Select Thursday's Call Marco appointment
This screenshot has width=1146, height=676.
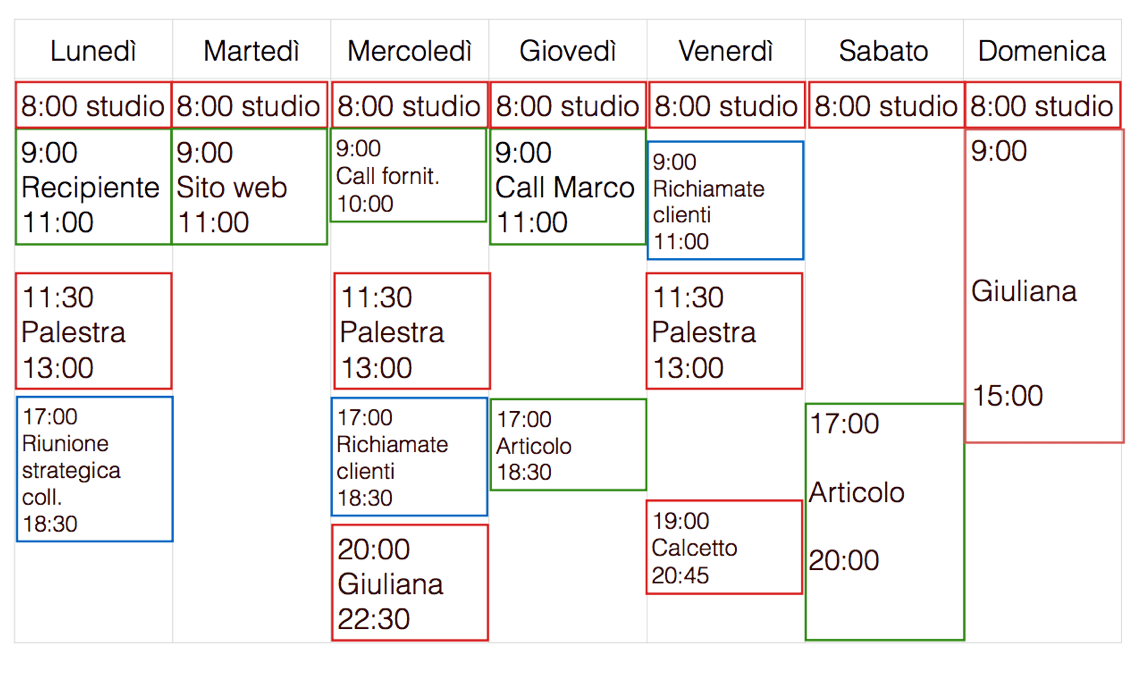click(568, 187)
